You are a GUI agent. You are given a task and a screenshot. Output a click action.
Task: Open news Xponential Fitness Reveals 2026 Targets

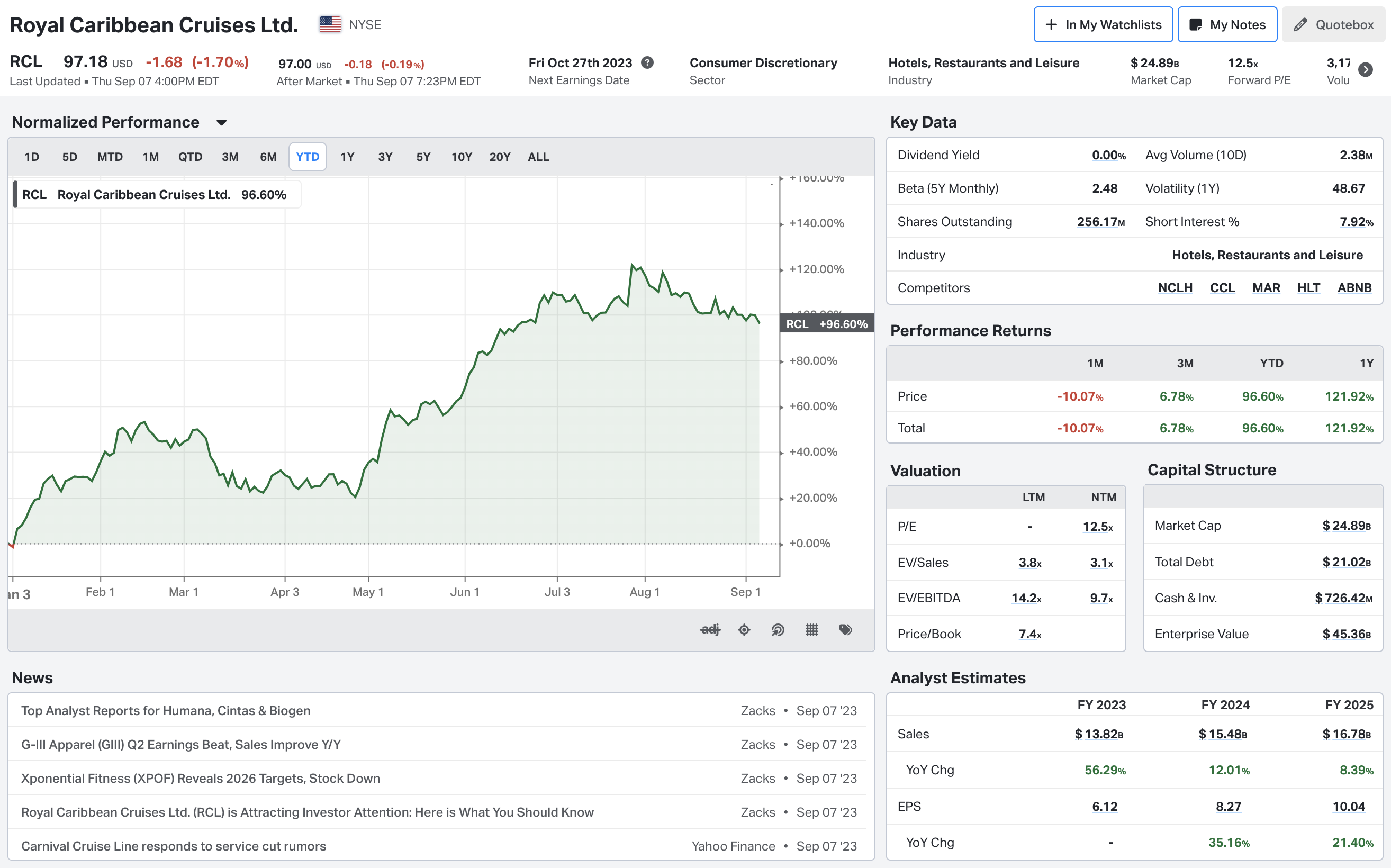201,779
